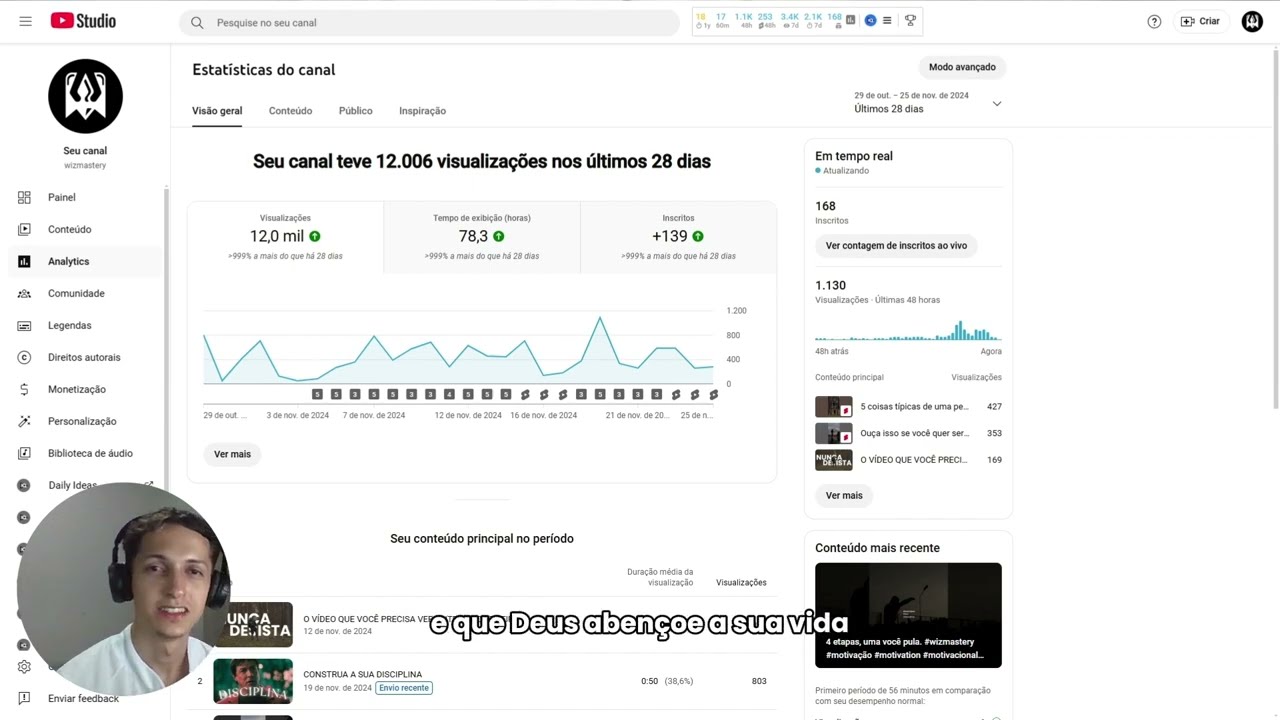1280x720 pixels.
Task: Open CONSTRUA A SUA DISCIPLINA thumbnail
Action: click(253, 681)
